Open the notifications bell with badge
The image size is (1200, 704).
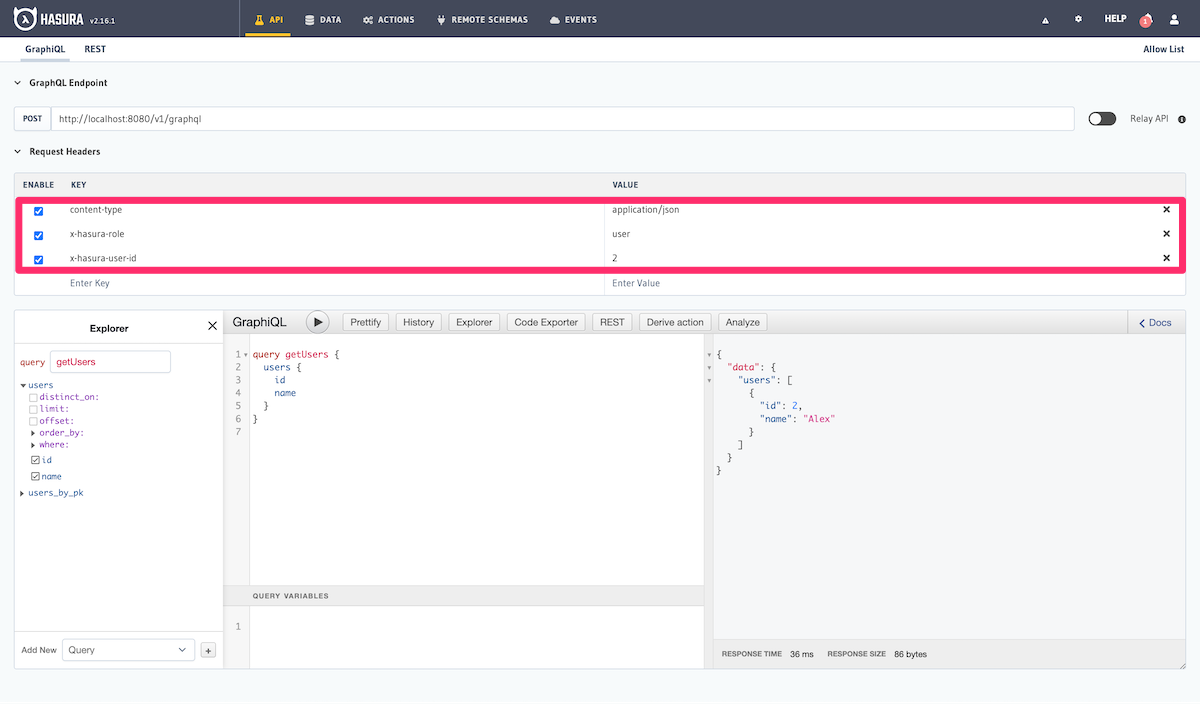point(1144,18)
